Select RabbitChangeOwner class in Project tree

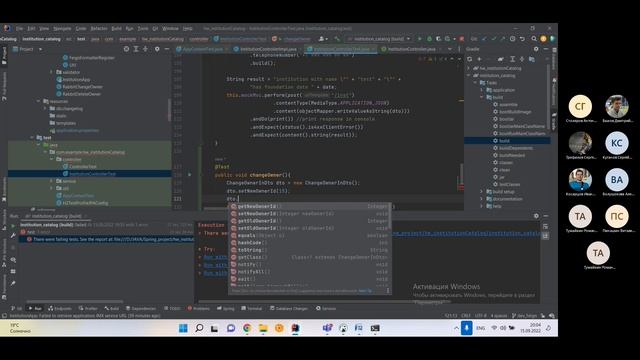click(80, 87)
